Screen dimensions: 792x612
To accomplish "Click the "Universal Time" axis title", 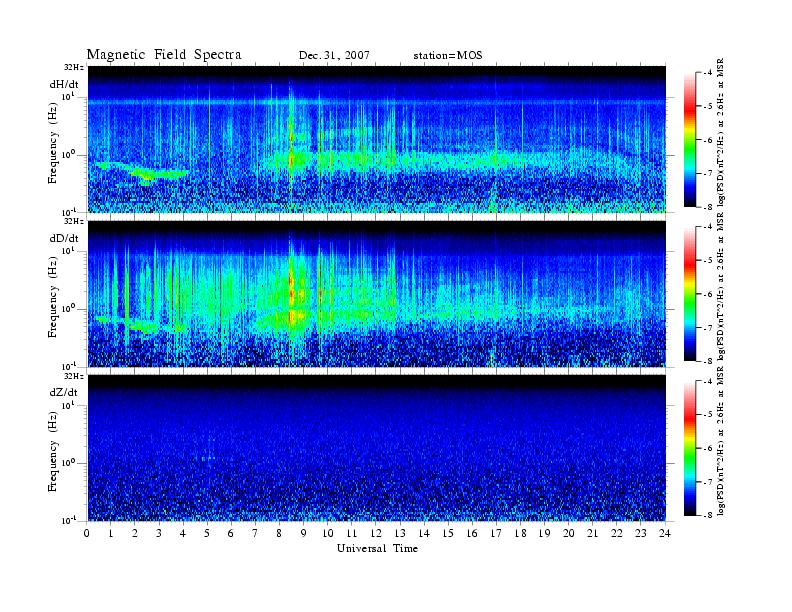I will click(x=377, y=548).
